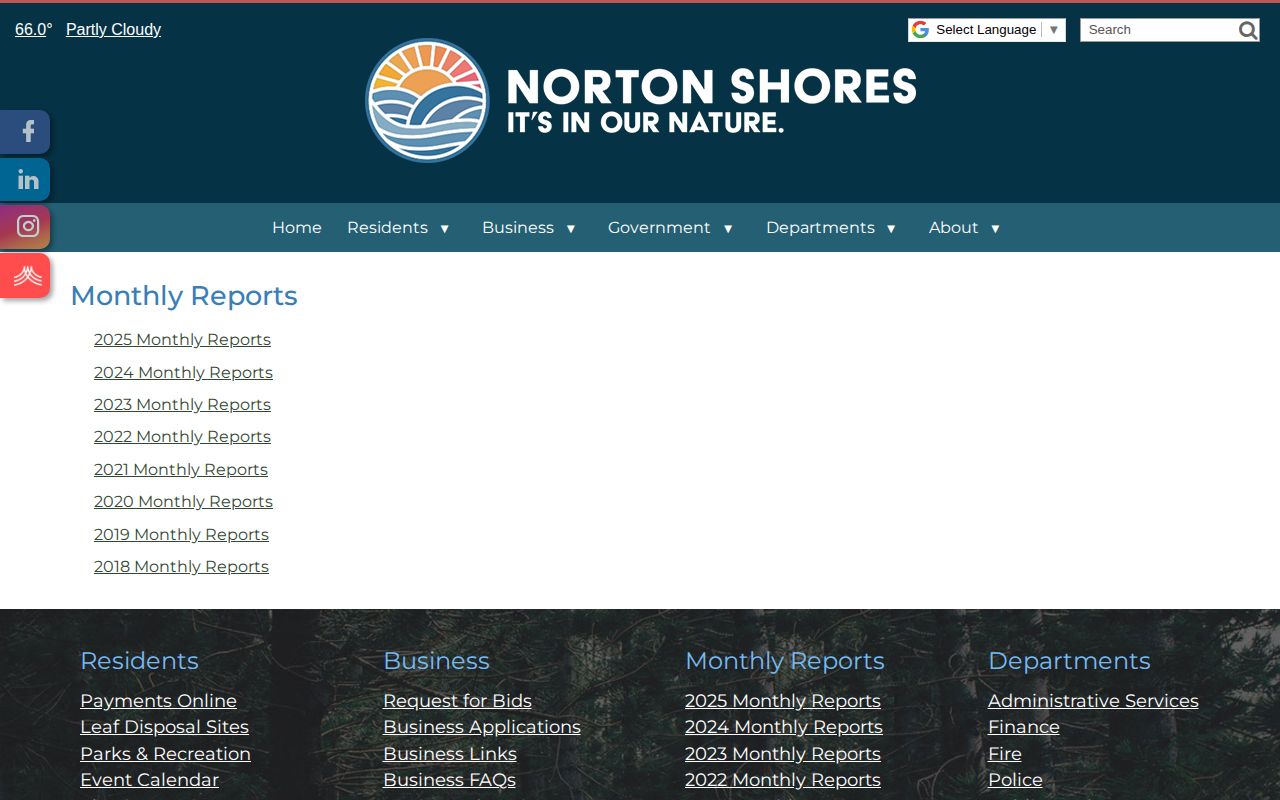Open Finance department footer link
The image size is (1280, 800).
1024,727
